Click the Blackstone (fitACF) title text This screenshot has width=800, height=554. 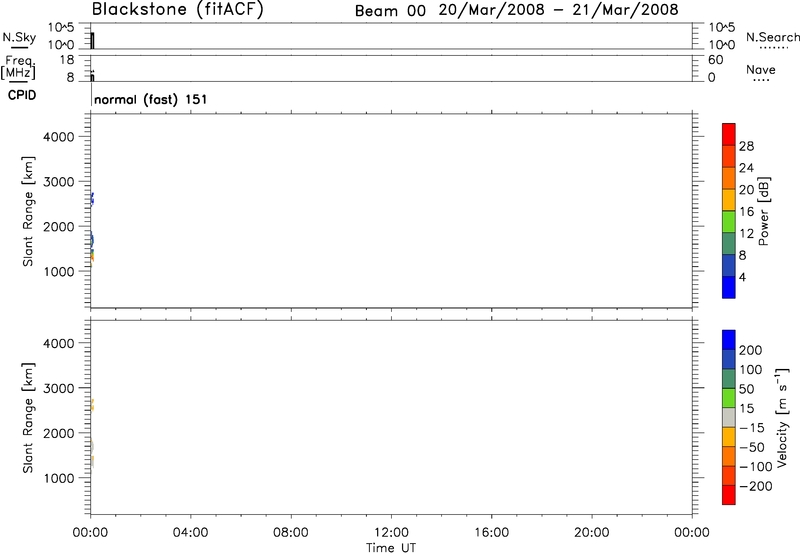[x=178, y=10]
